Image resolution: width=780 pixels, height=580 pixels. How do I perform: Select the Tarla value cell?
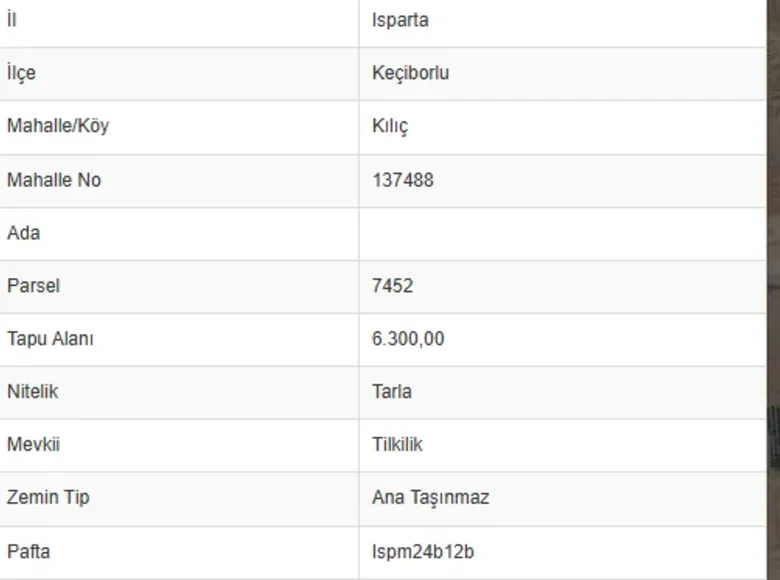[391, 392]
